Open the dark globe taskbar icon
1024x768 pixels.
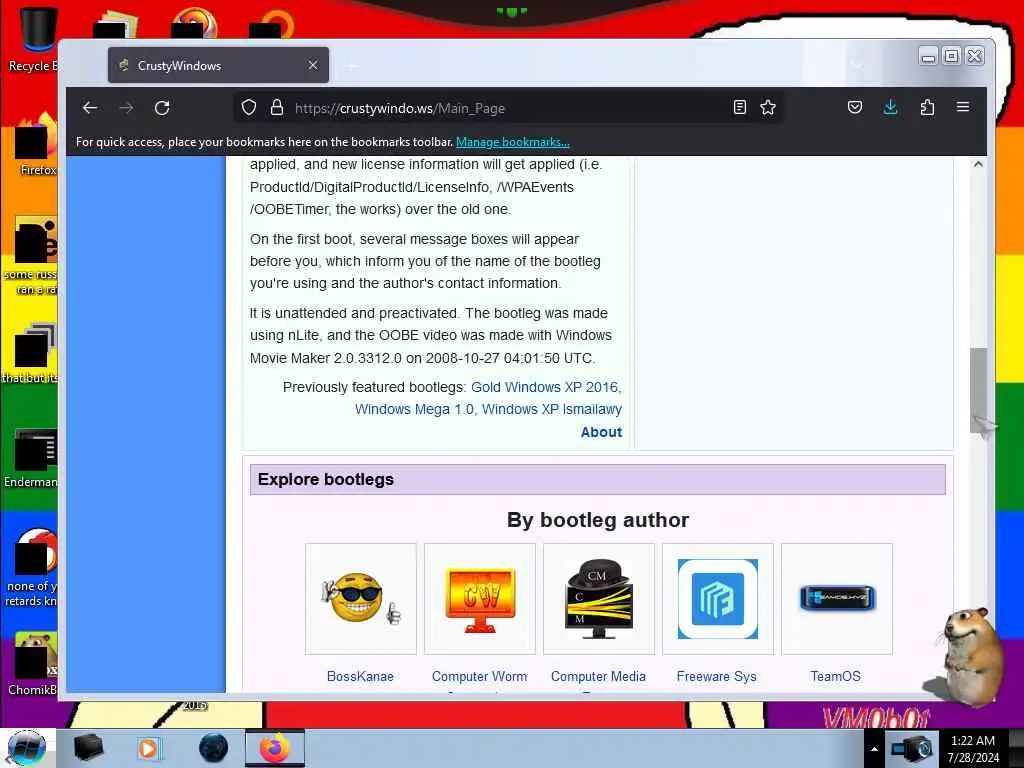[x=214, y=748]
